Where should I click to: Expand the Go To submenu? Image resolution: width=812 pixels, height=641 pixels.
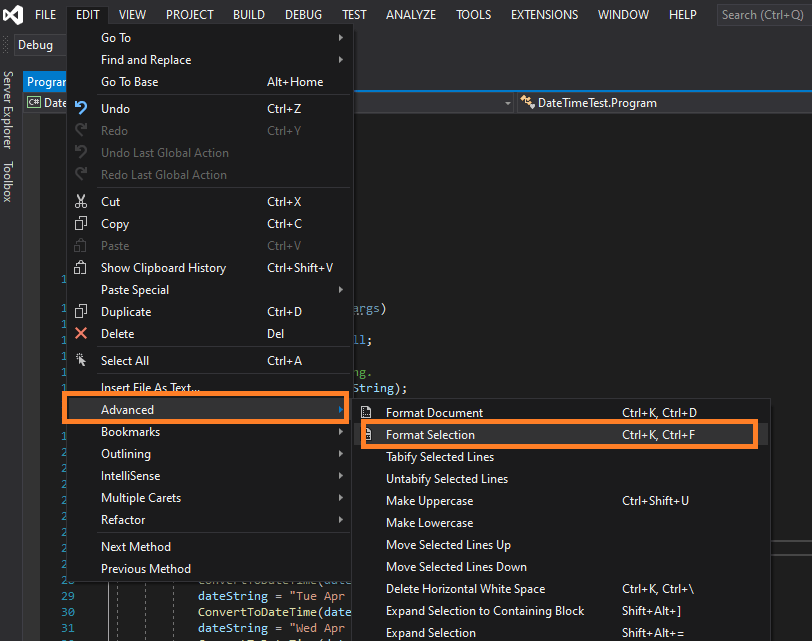point(210,38)
